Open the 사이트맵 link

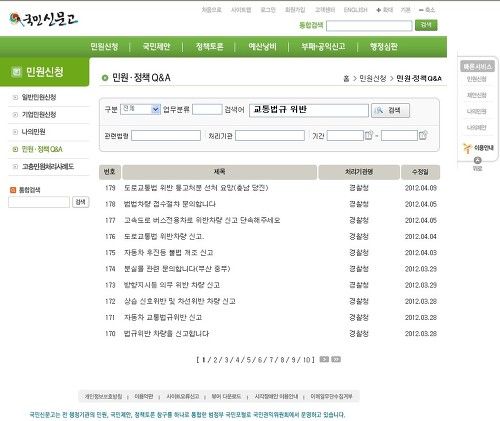[241, 10]
